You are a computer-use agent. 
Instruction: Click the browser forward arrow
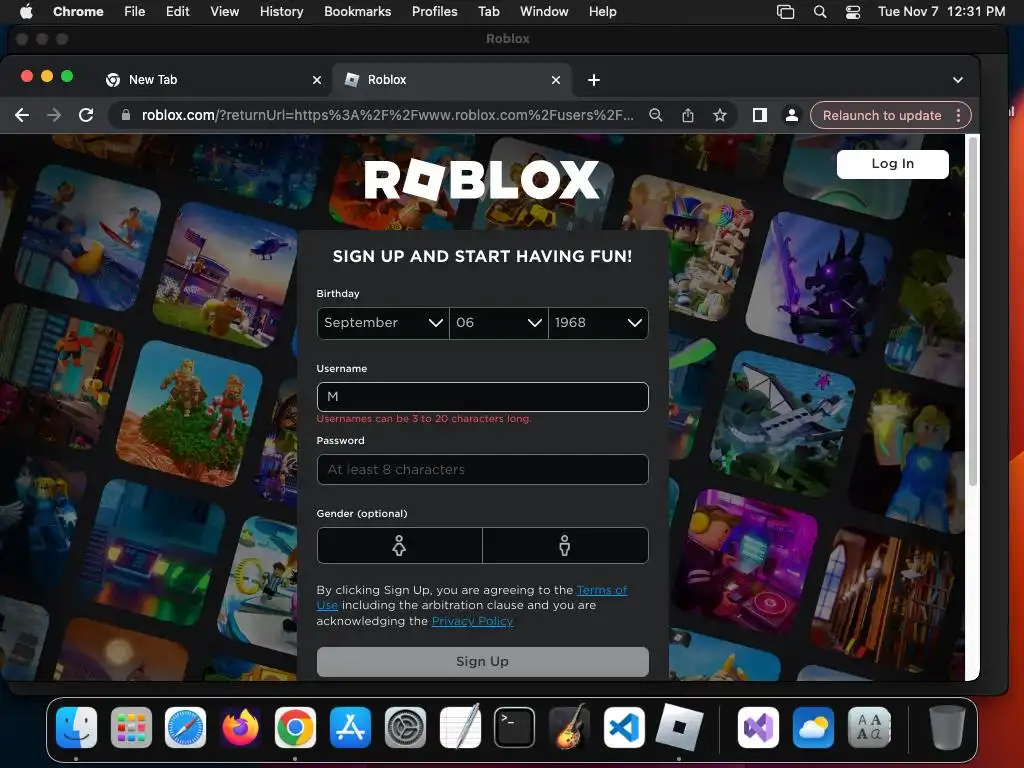pyautogui.click(x=54, y=116)
